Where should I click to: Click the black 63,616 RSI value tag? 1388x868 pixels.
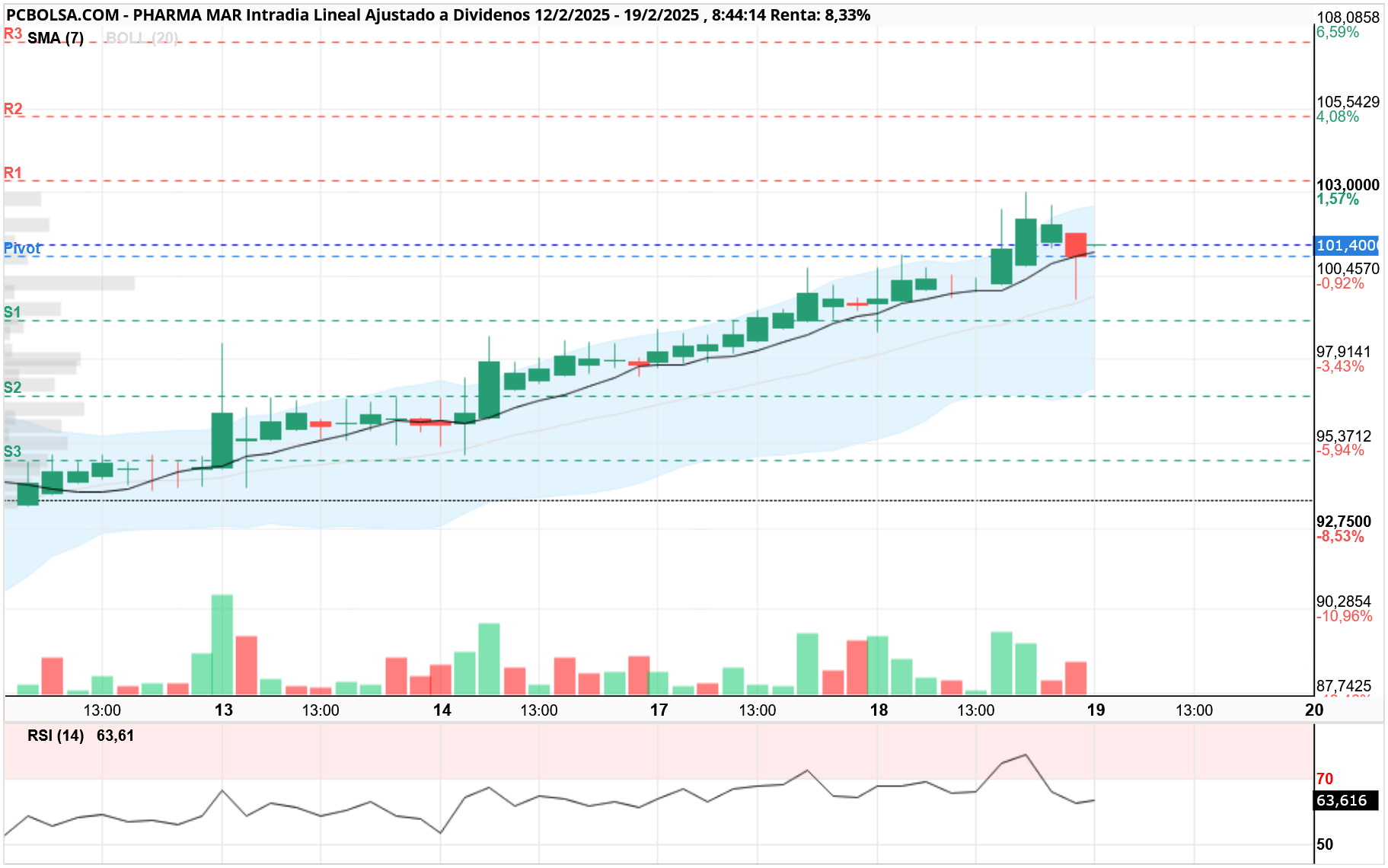tap(1346, 800)
